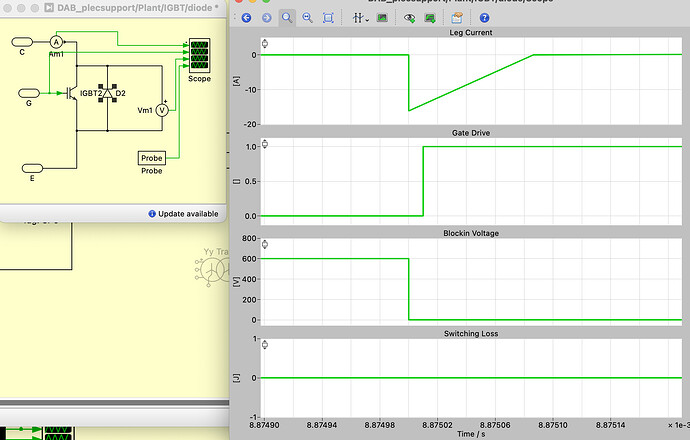Click the -20 tick on Leg Current axis
Viewport: 690px width, 440px height.
point(250,125)
